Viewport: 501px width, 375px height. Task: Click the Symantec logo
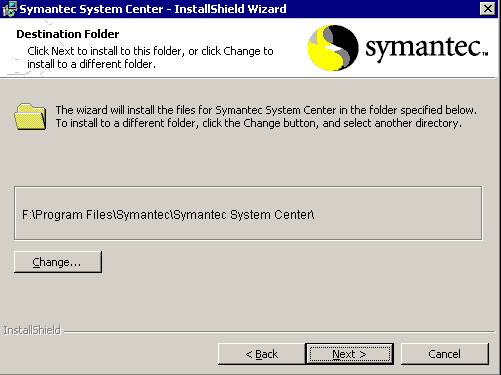coord(398,48)
